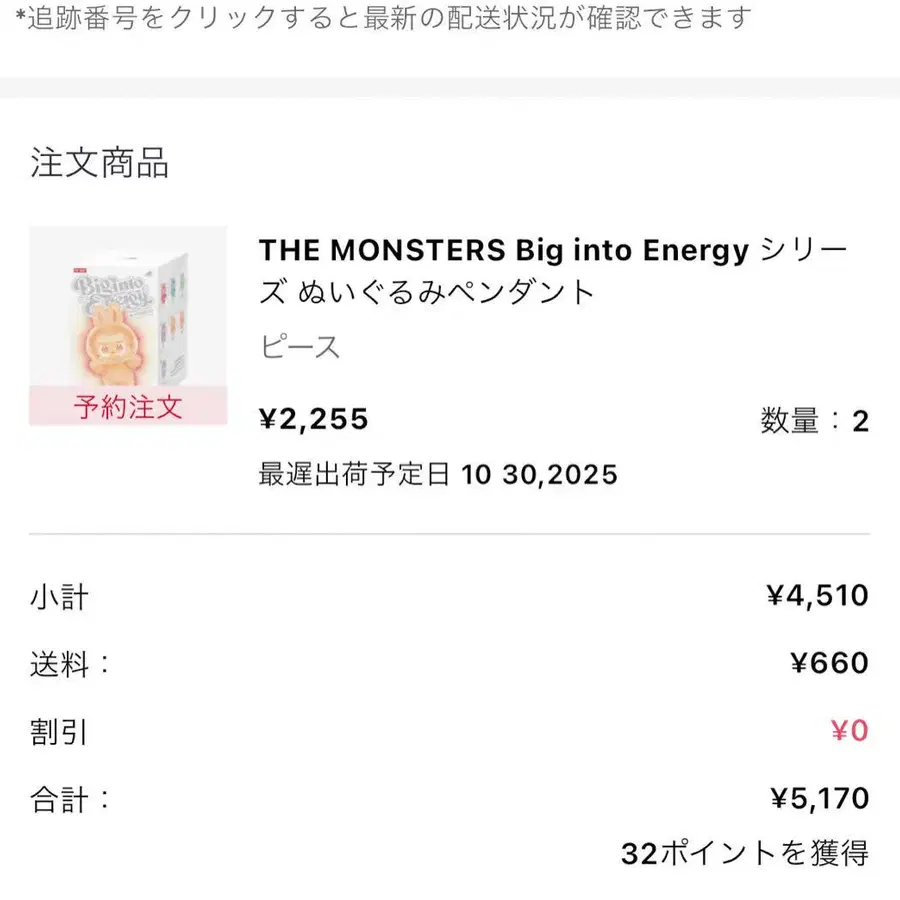Click the 最遅出荷予定日 shipping date line
The width and height of the screenshot is (900, 900).
click(x=438, y=474)
